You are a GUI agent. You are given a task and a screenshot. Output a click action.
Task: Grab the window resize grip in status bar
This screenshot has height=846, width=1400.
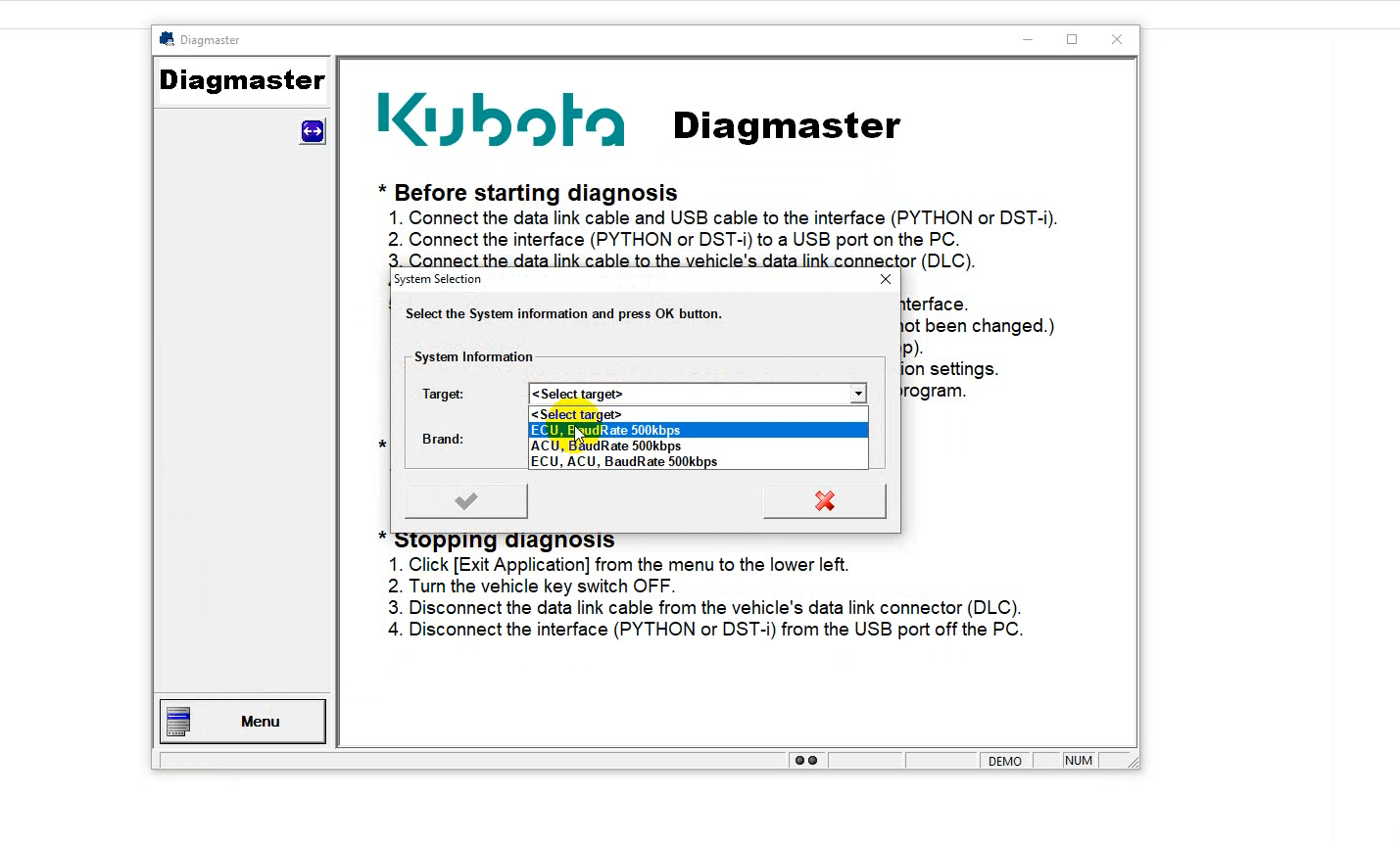tap(1132, 762)
